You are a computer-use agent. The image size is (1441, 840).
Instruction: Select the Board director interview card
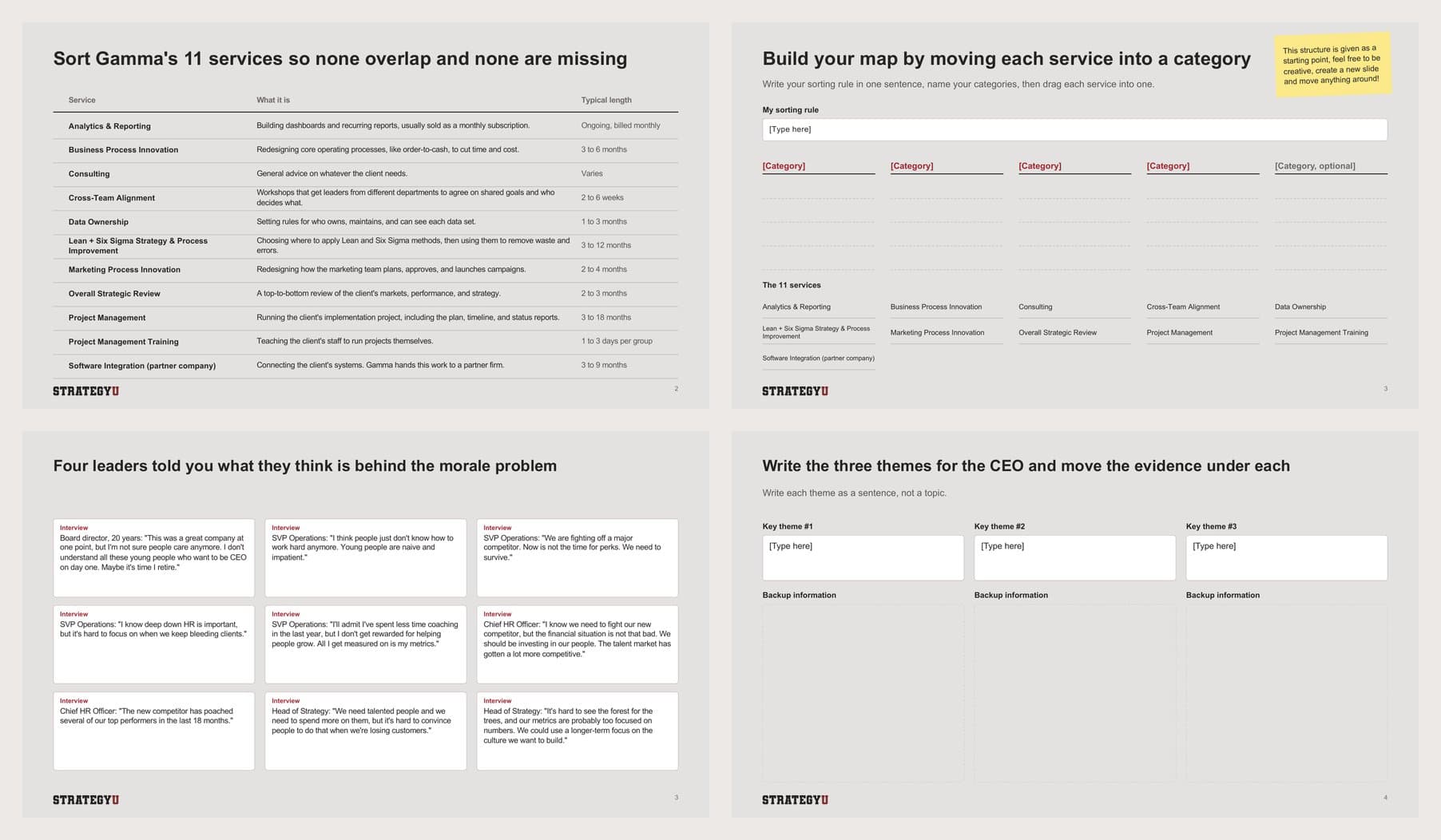click(154, 557)
